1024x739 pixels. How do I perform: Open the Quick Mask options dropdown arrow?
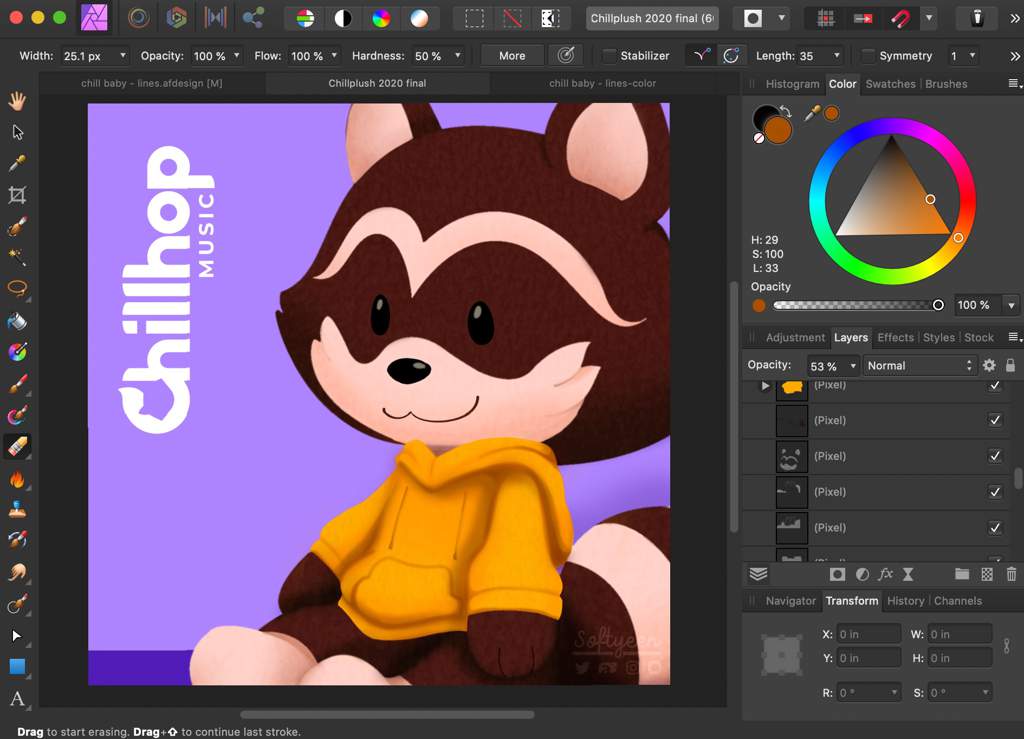781,18
